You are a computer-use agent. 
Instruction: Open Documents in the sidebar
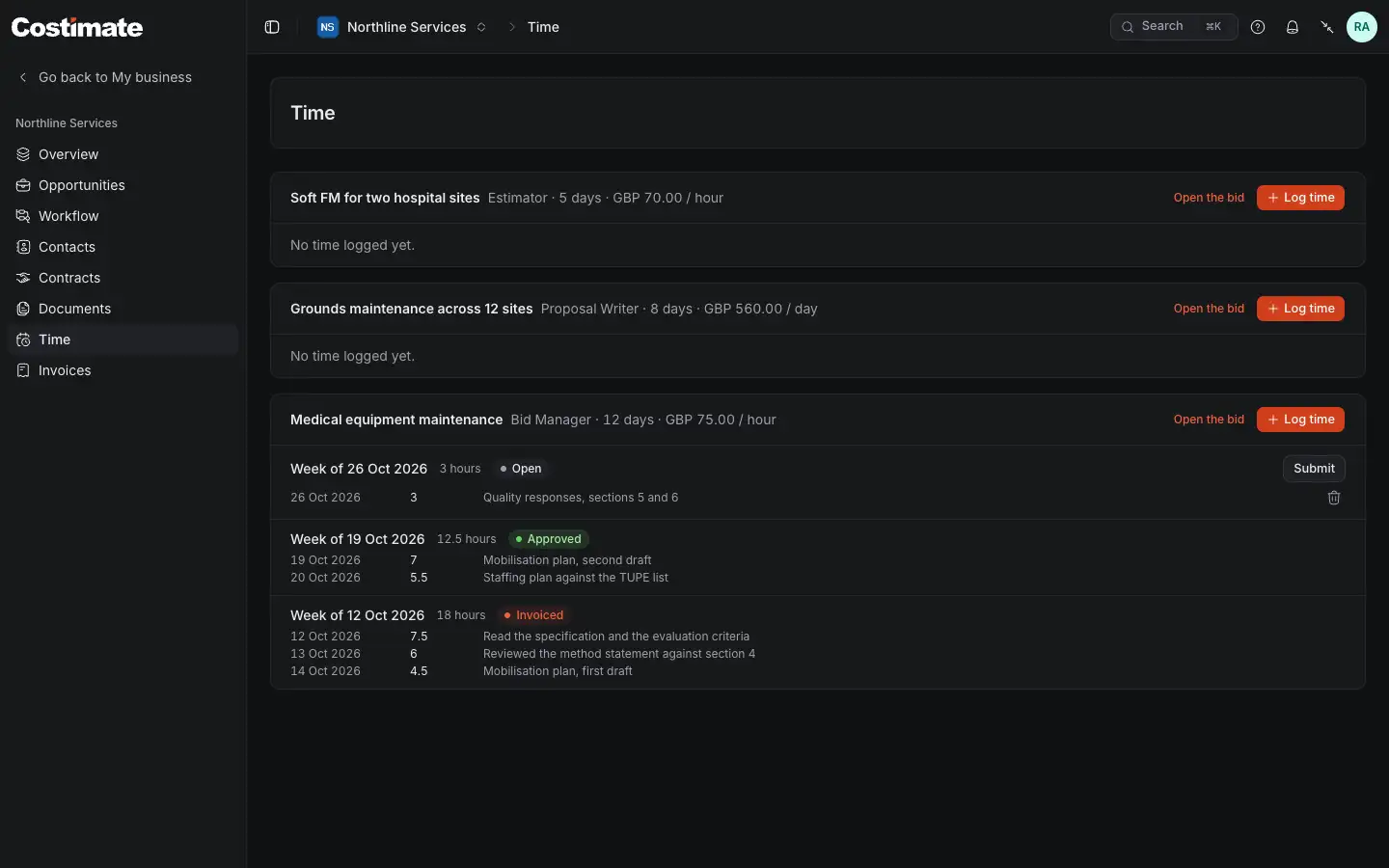coord(123,309)
